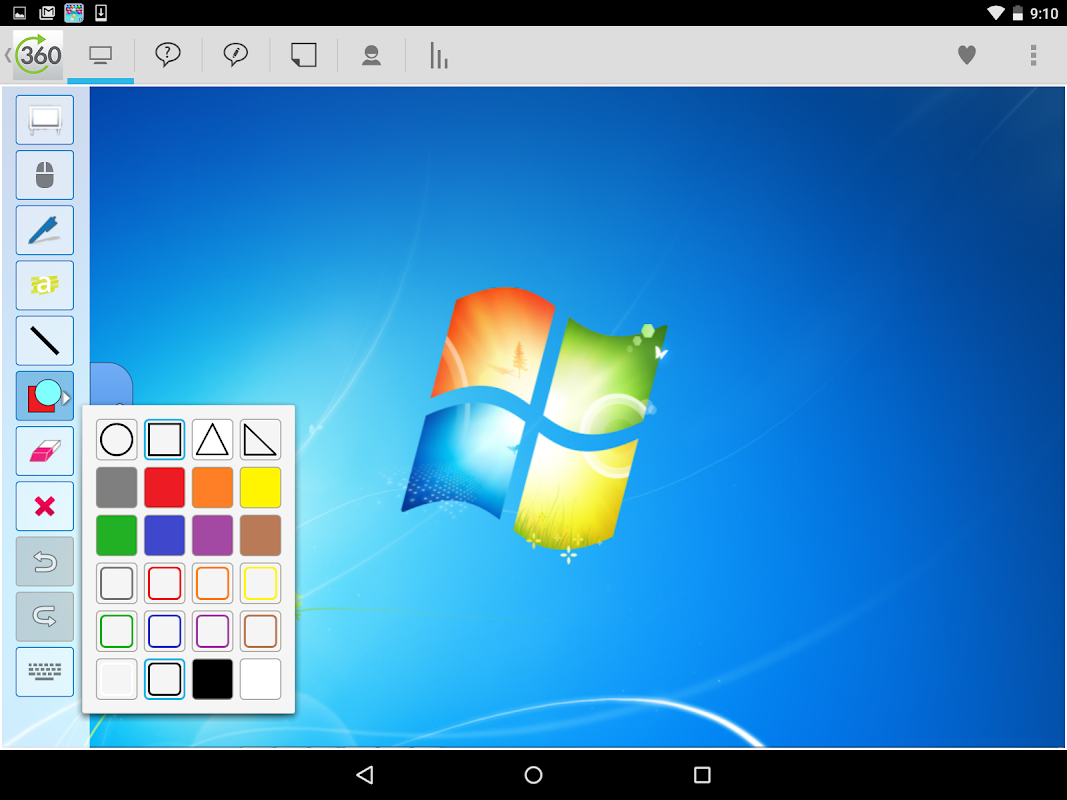Select the yellow text highlighter tool
Viewport: 1067px width, 800px height.
45,285
